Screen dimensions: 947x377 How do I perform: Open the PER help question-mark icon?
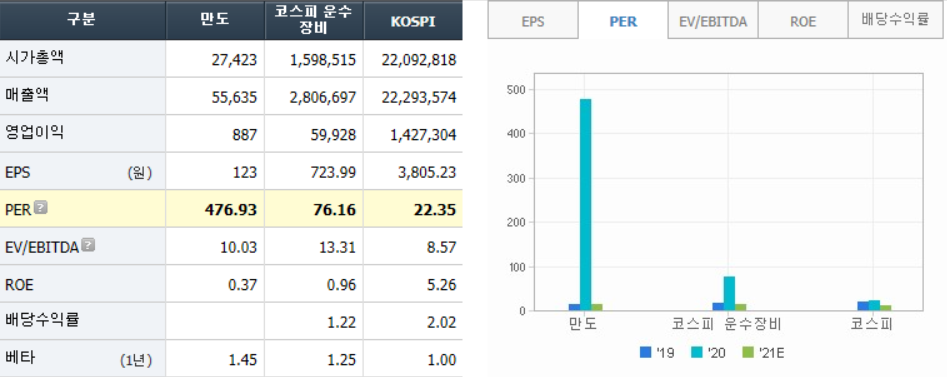coord(40,208)
